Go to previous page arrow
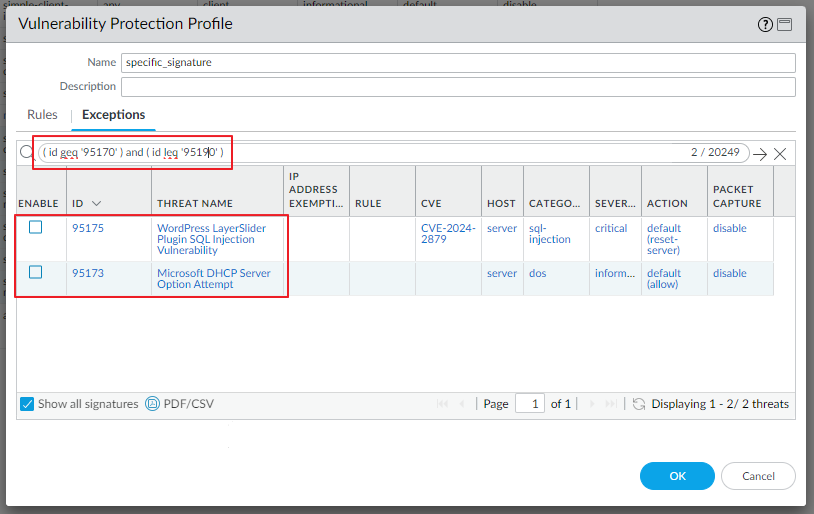Image resolution: width=814 pixels, height=514 pixels. tap(462, 404)
